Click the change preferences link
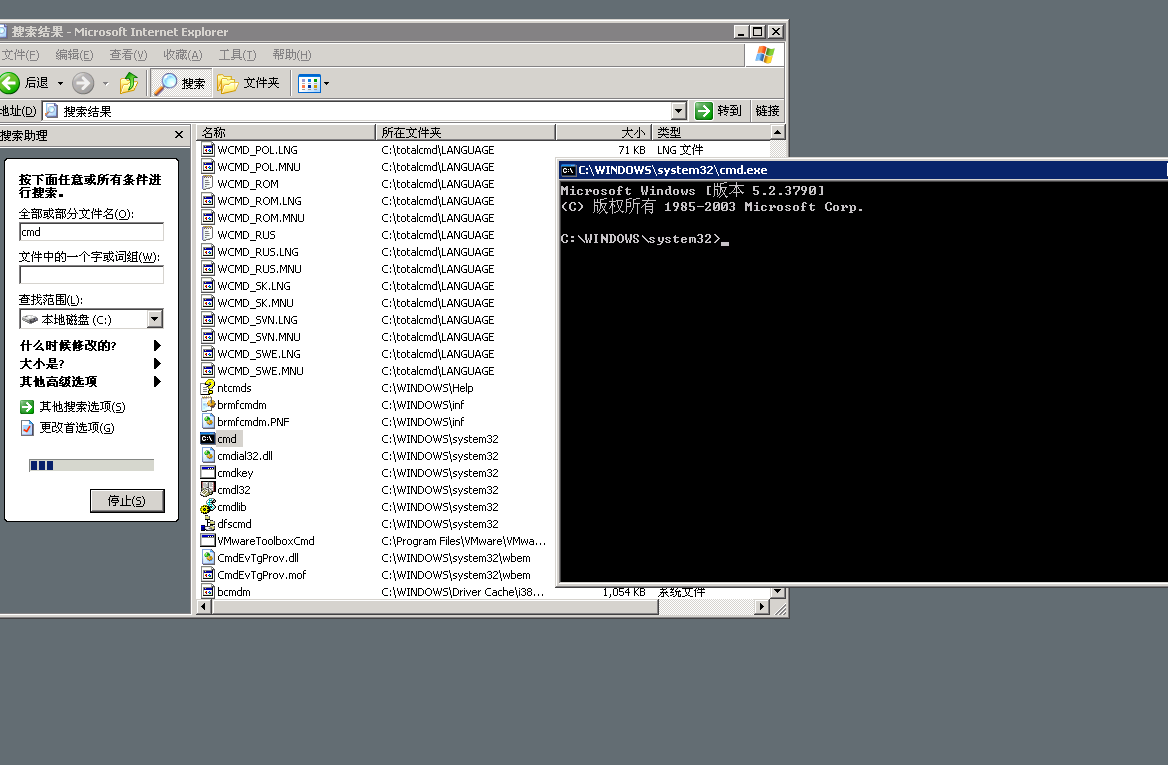 (x=67, y=428)
